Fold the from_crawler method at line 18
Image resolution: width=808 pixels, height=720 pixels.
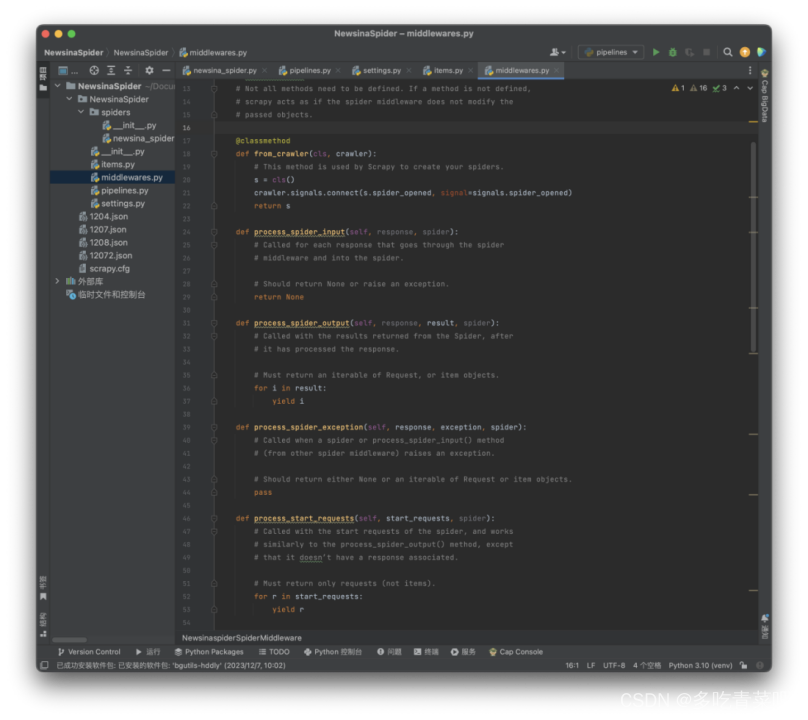pyautogui.click(x=214, y=154)
